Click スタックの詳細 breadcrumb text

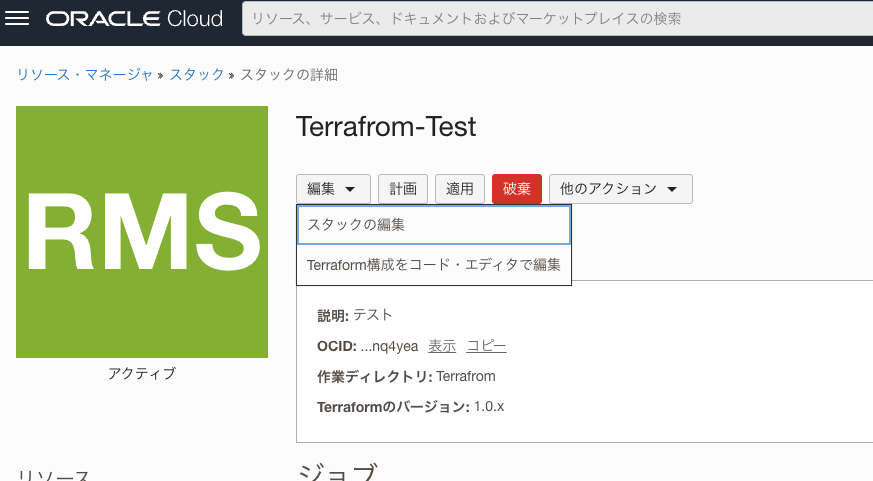[289, 75]
